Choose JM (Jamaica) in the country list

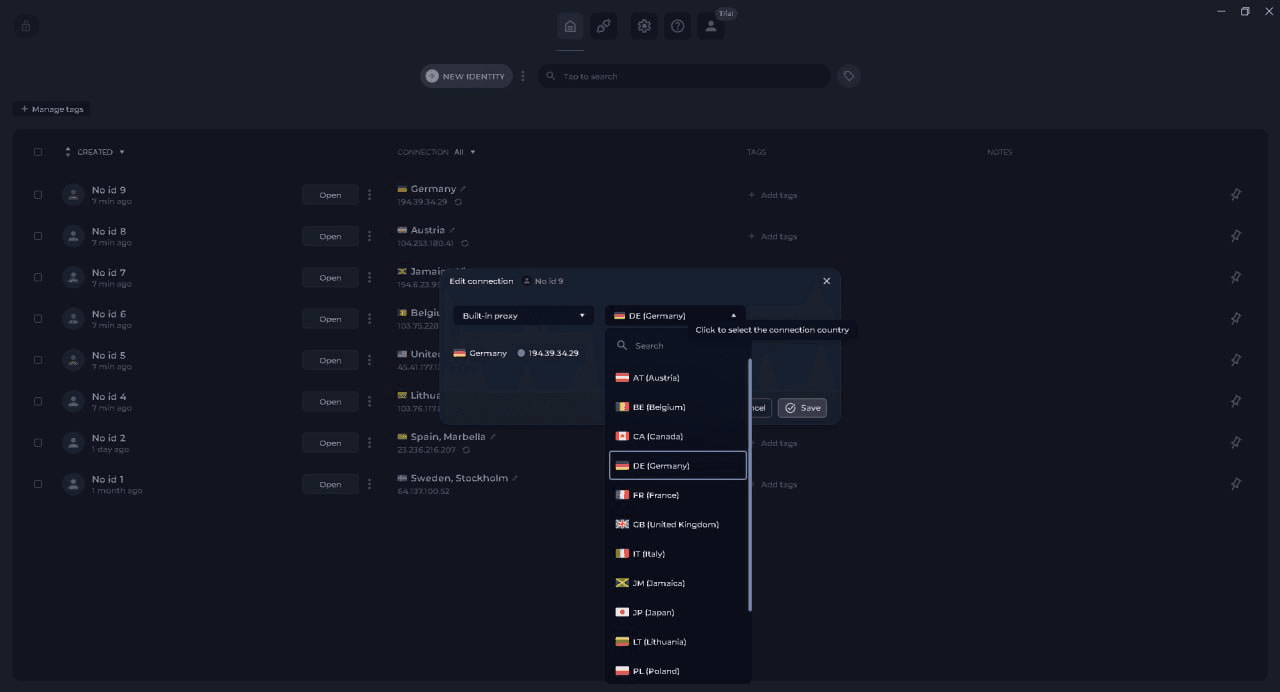(x=678, y=583)
